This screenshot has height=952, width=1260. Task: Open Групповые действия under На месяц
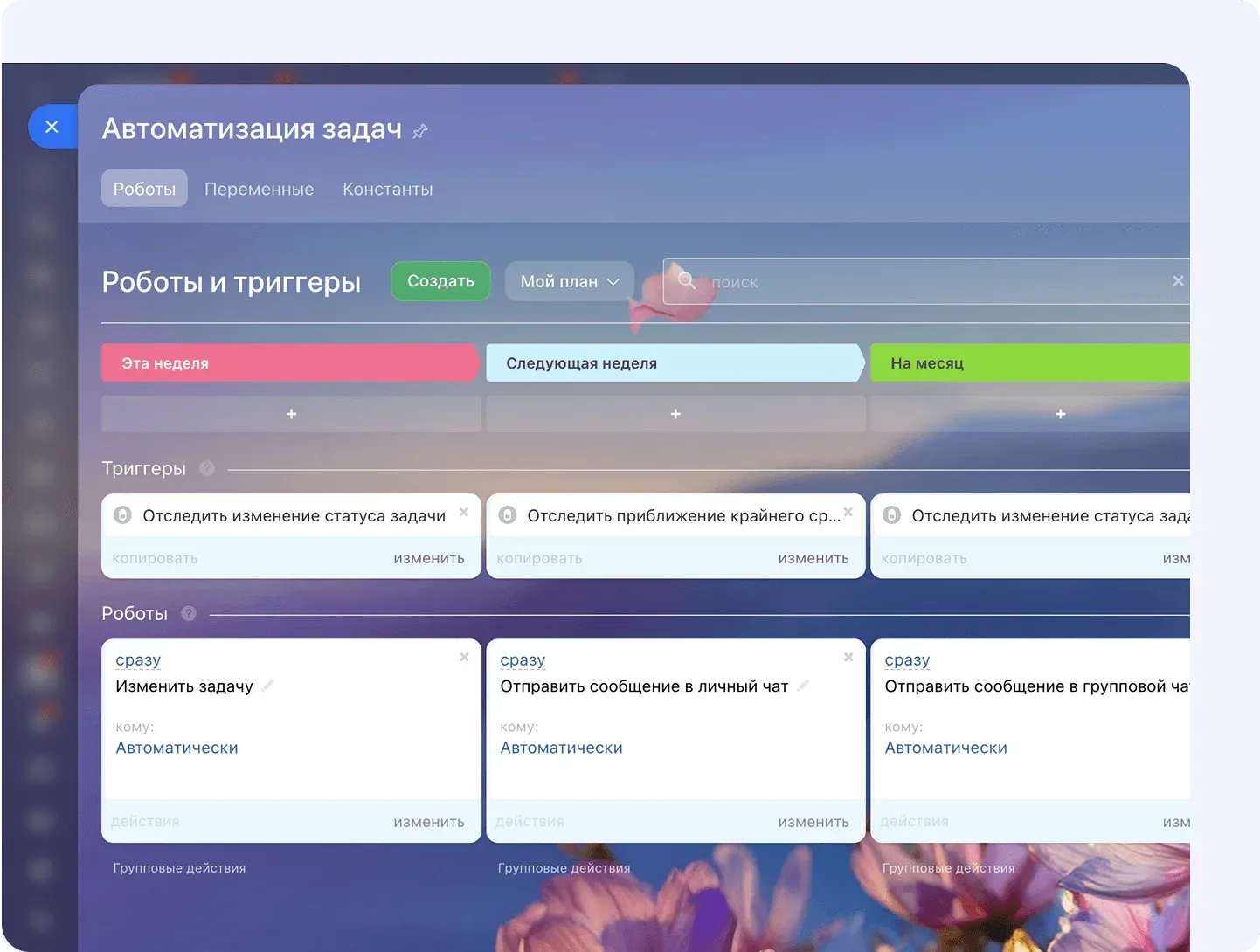click(948, 868)
